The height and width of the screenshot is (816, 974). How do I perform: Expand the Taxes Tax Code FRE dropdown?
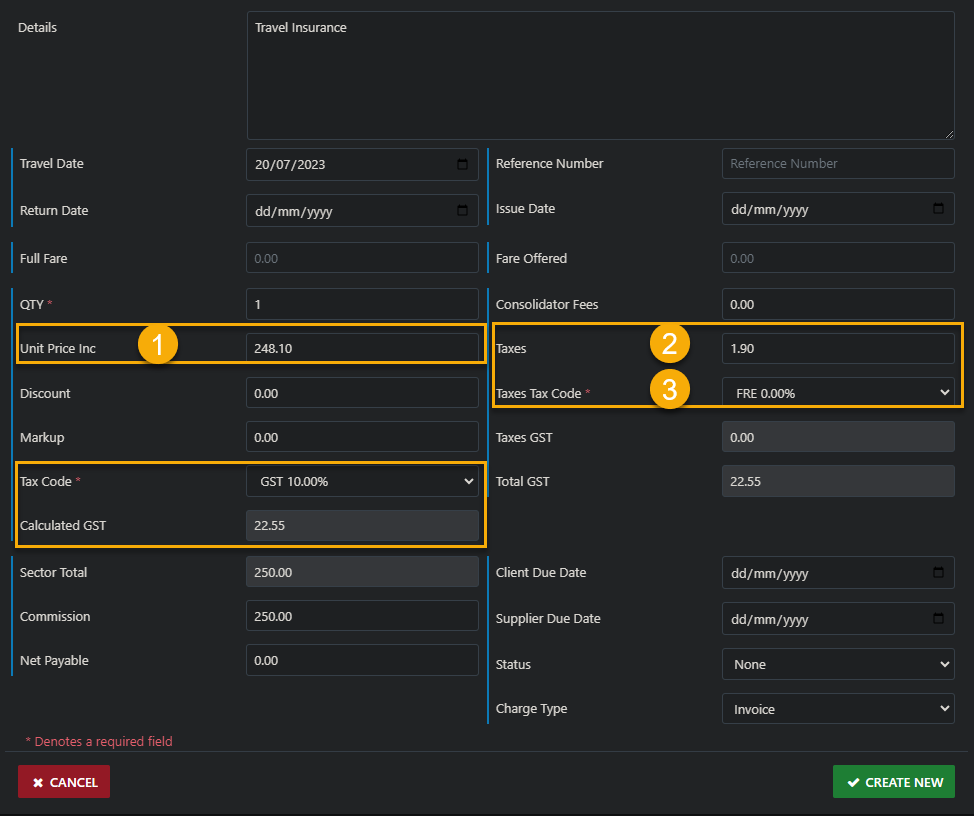838,393
